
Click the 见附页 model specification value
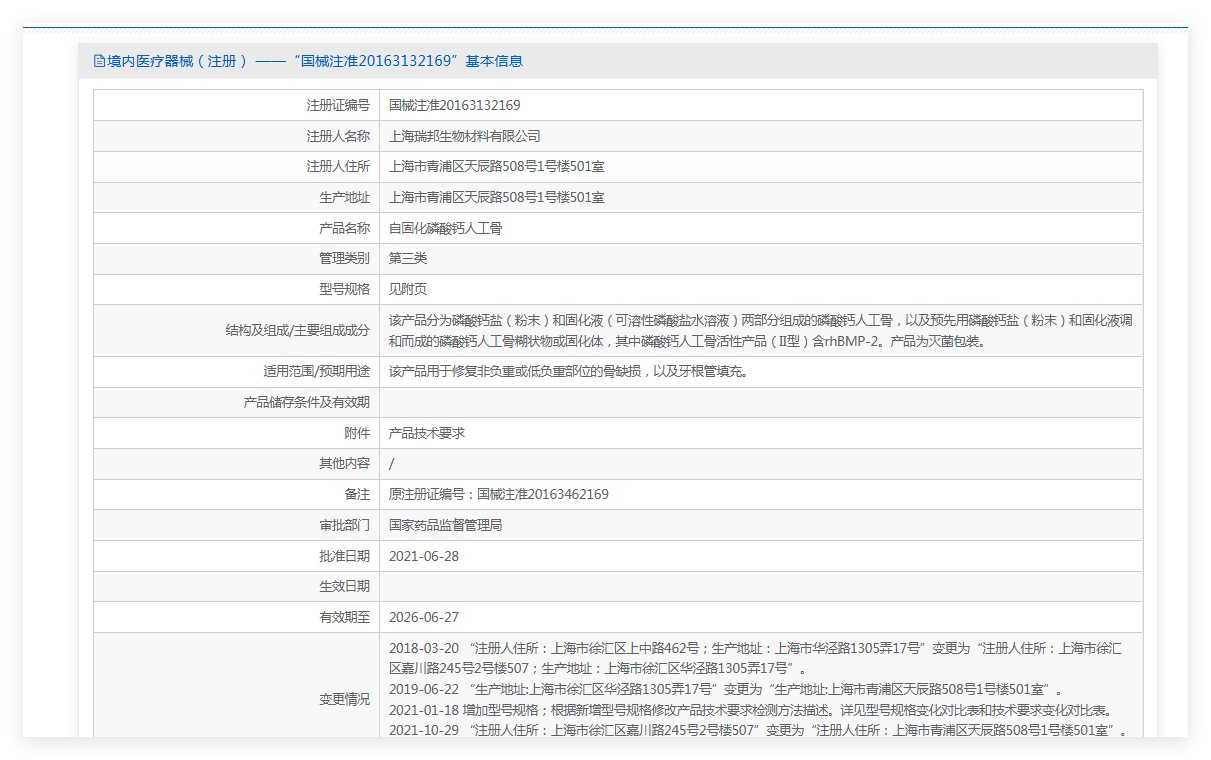[408, 289]
